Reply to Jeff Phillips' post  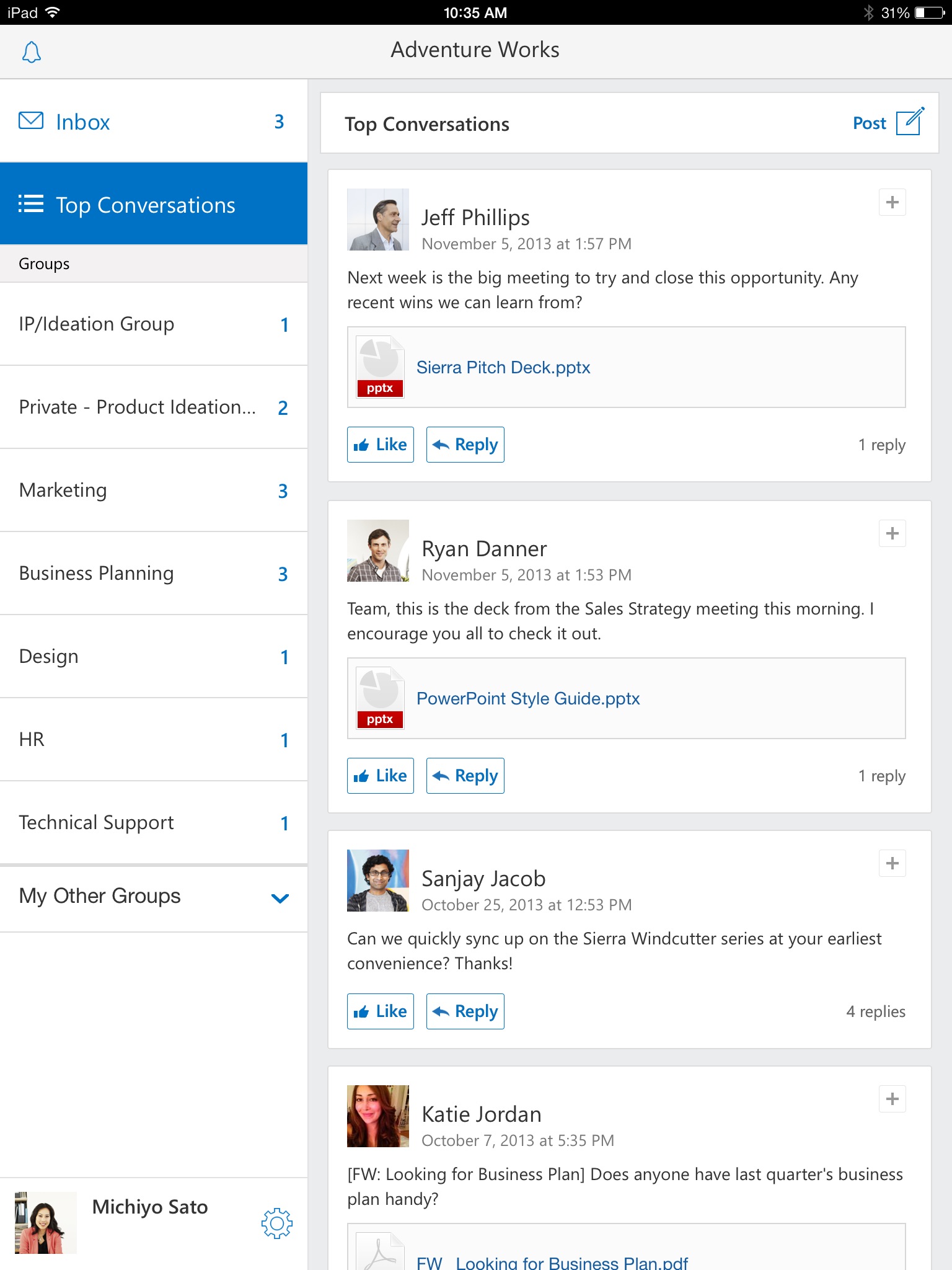[465, 445]
